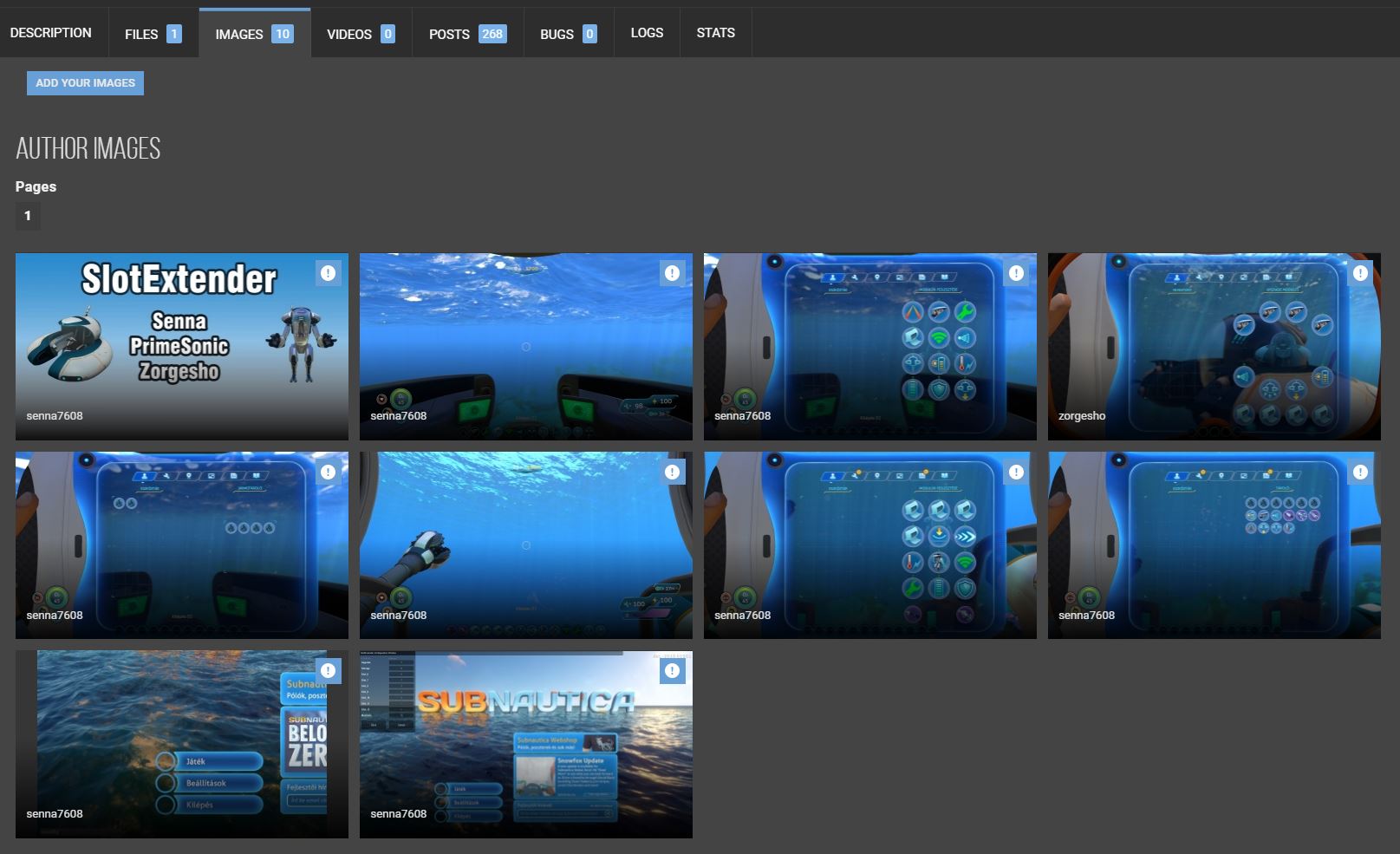Open the Bugs tab
The image size is (1400, 854).
tap(569, 33)
